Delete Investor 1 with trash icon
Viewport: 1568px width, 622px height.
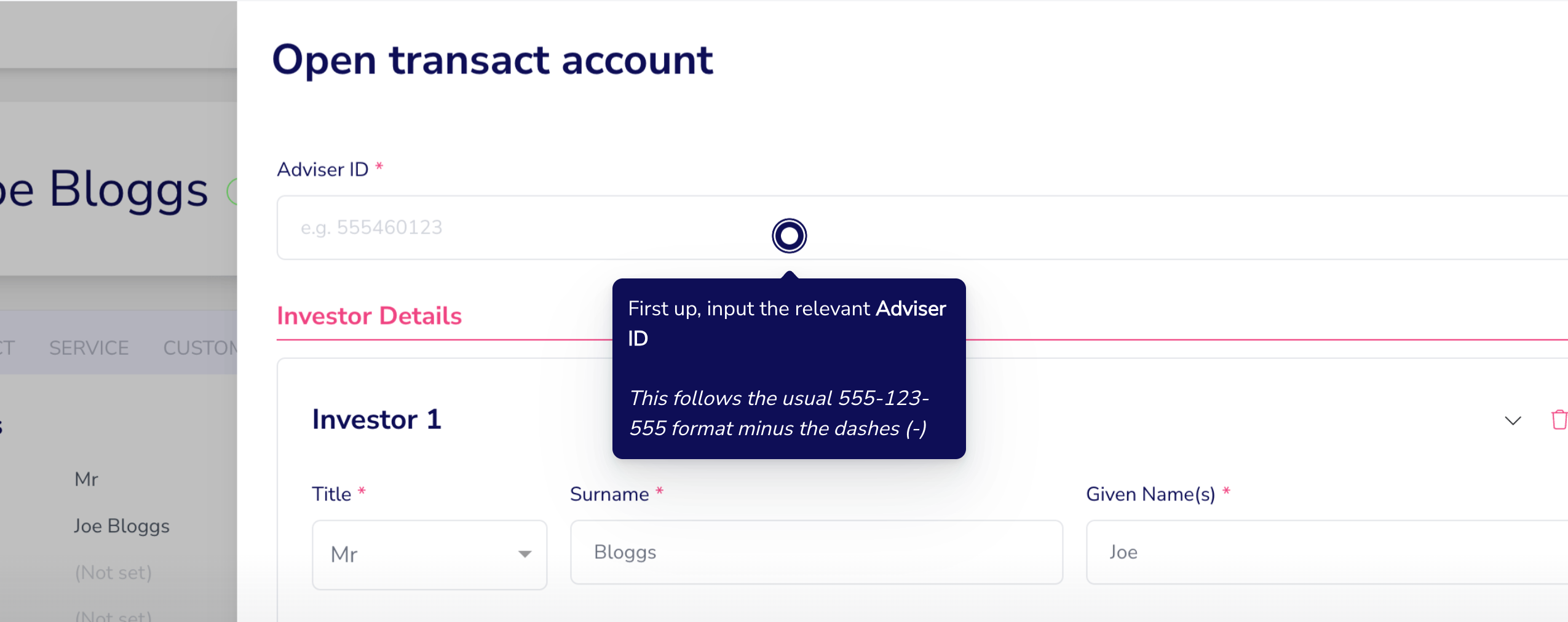[x=1559, y=420]
